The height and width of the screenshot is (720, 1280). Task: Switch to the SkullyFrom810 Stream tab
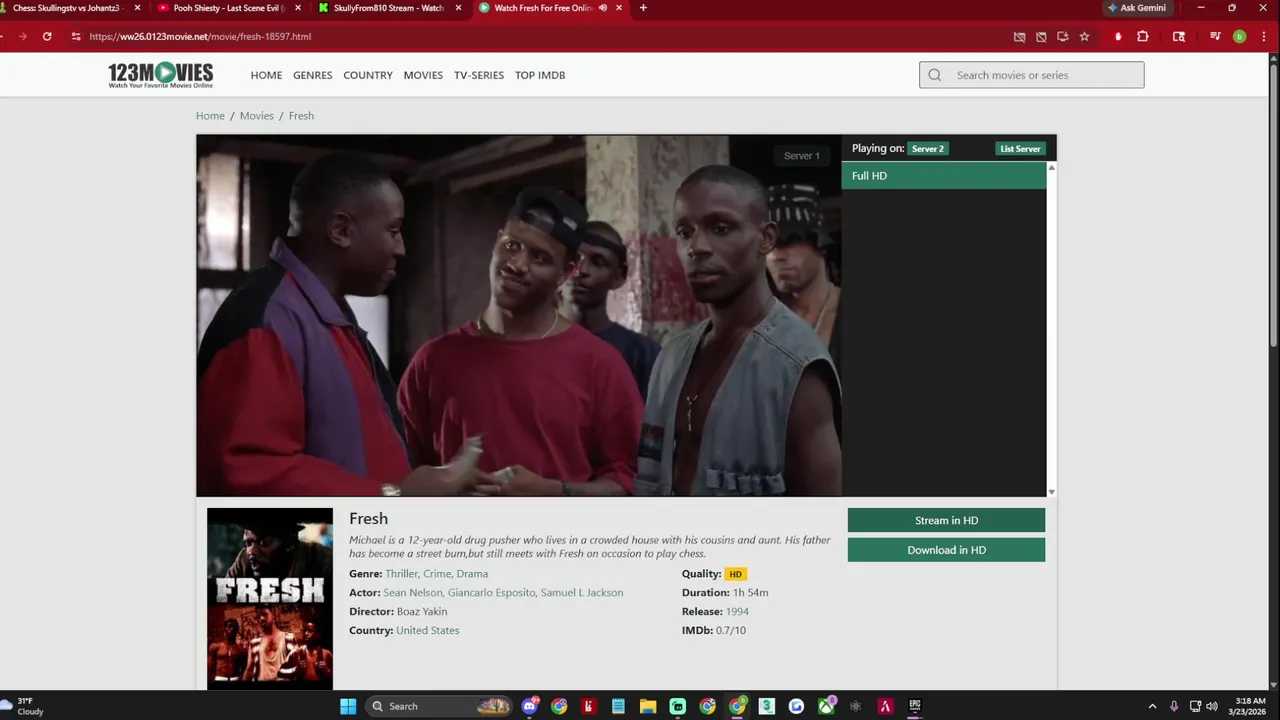point(380,8)
